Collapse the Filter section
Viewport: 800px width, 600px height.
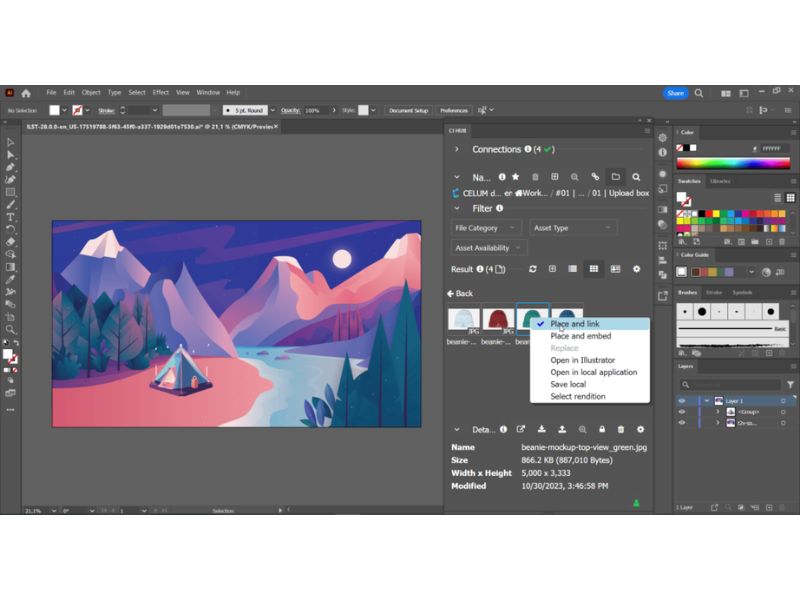tap(457, 208)
